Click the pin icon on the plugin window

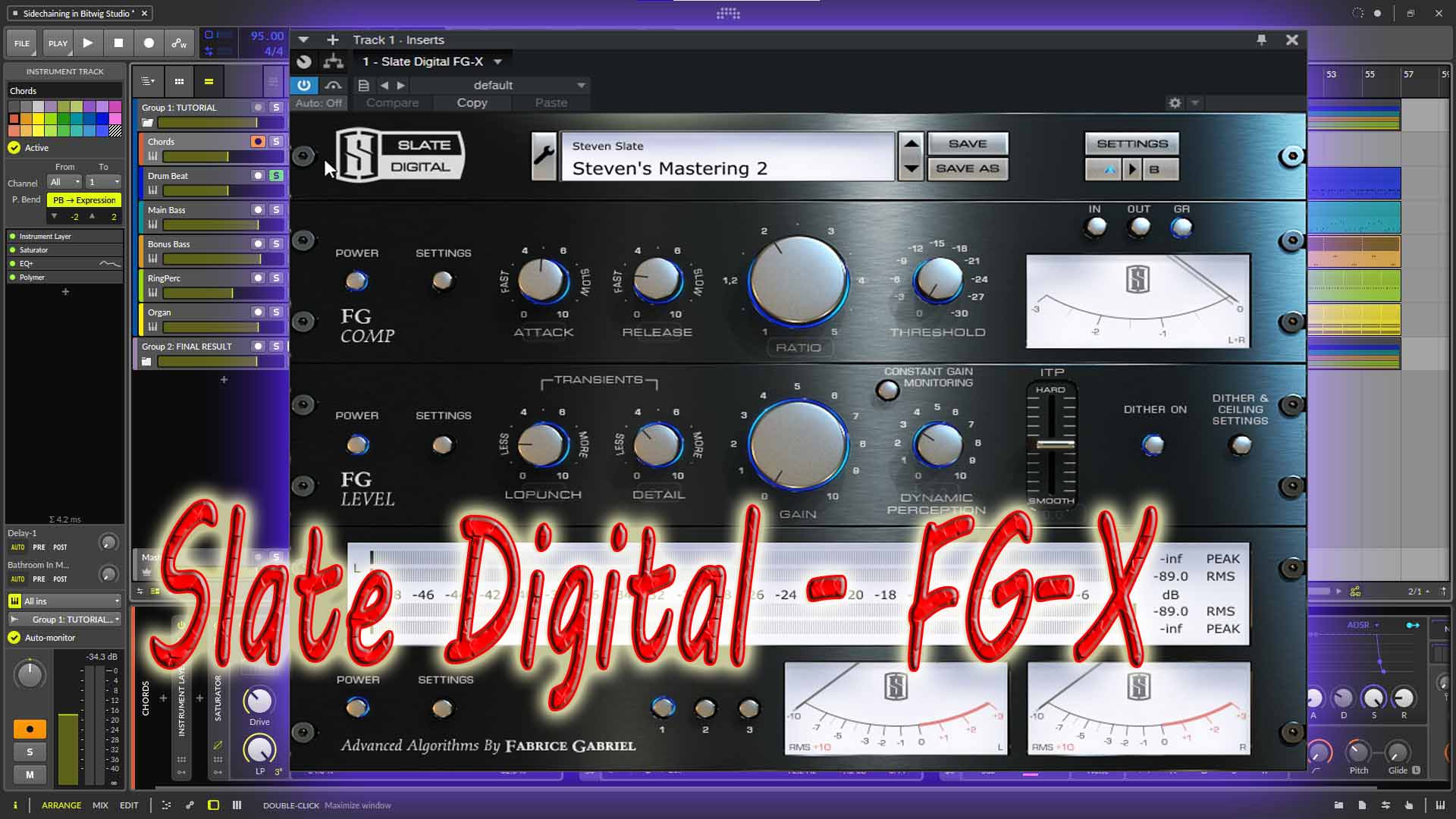1262,39
